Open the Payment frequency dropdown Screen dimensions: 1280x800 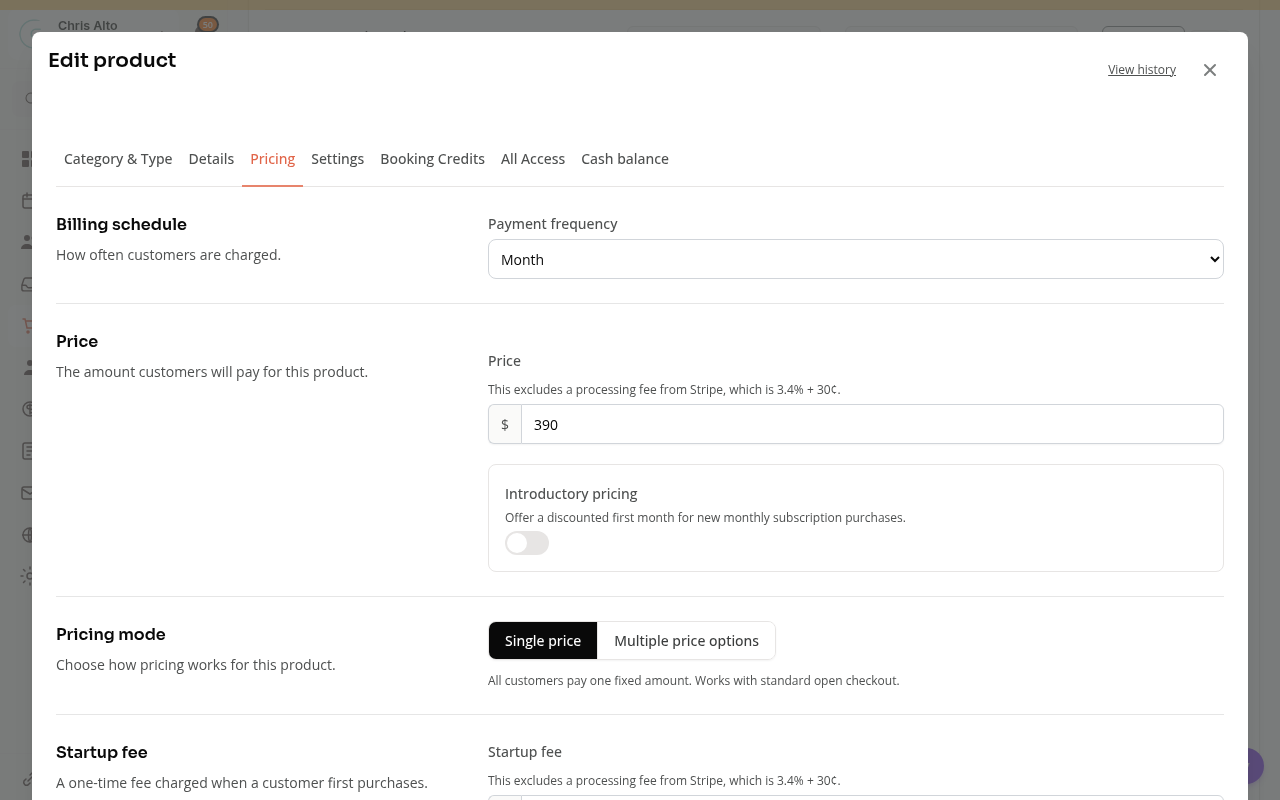[856, 259]
